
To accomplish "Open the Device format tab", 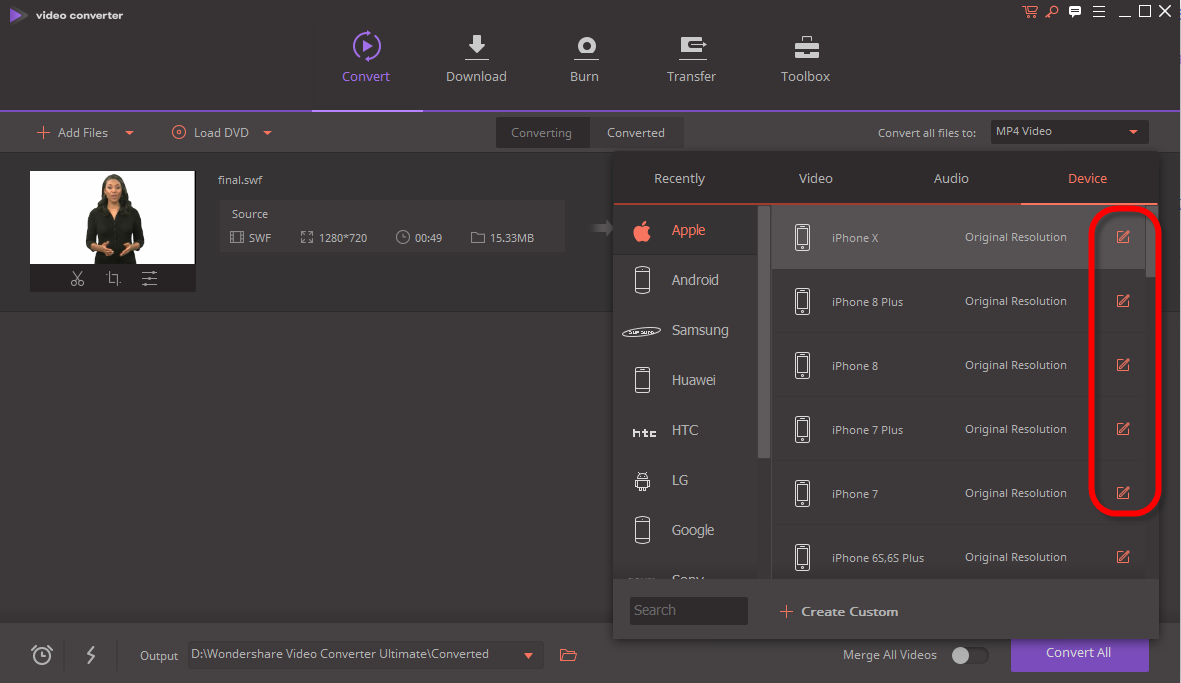I will 1088,178.
